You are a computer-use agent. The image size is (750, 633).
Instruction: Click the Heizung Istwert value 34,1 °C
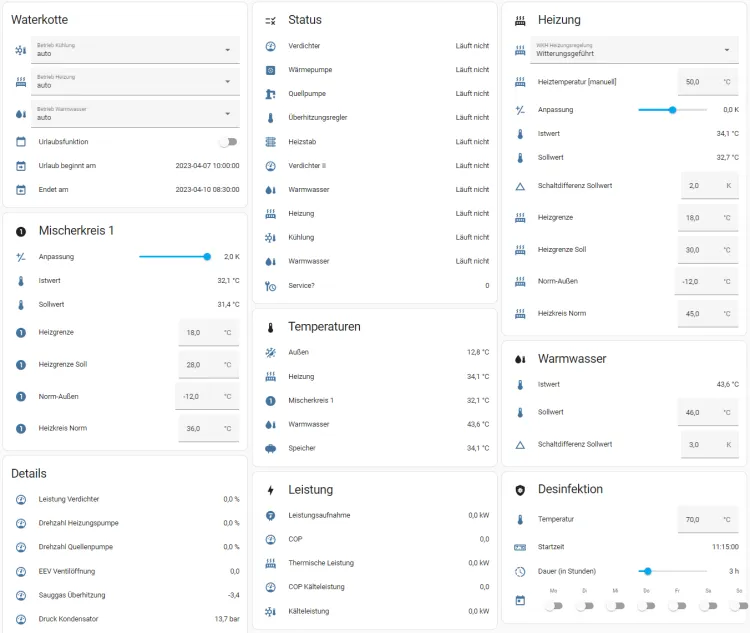tap(728, 133)
